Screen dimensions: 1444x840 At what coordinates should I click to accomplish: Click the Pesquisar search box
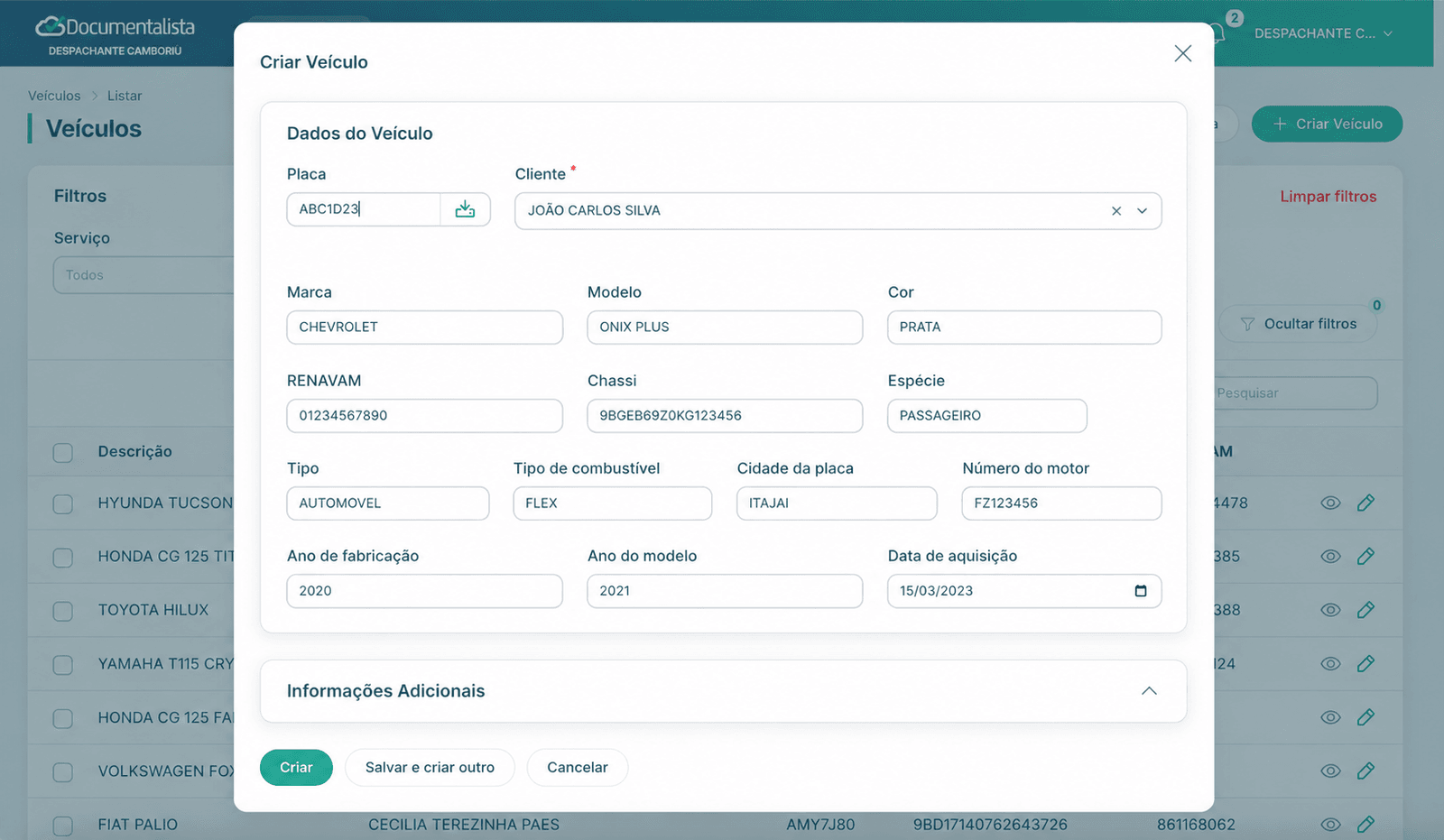(x=1295, y=393)
